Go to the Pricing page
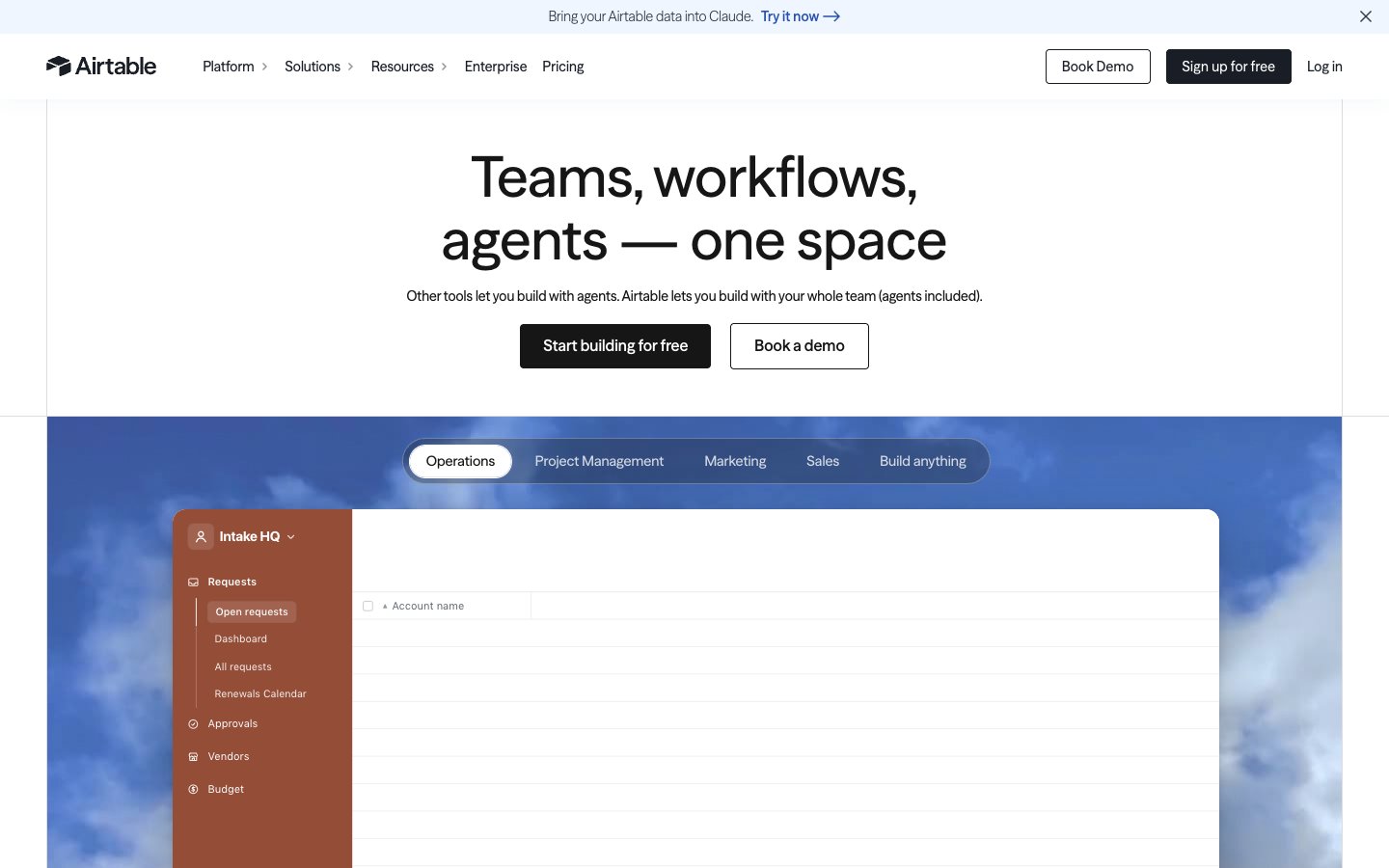1389x868 pixels. click(x=563, y=67)
